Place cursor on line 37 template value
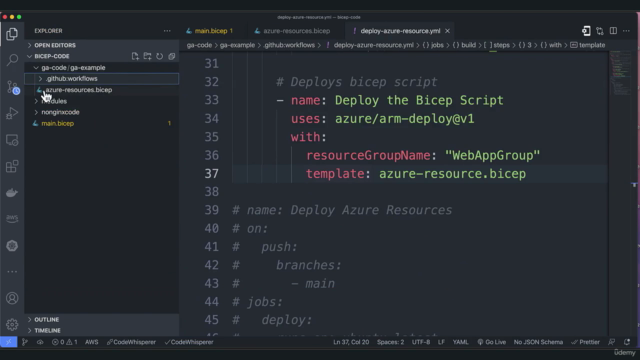Viewport: 640px width, 360px height. coord(452,174)
